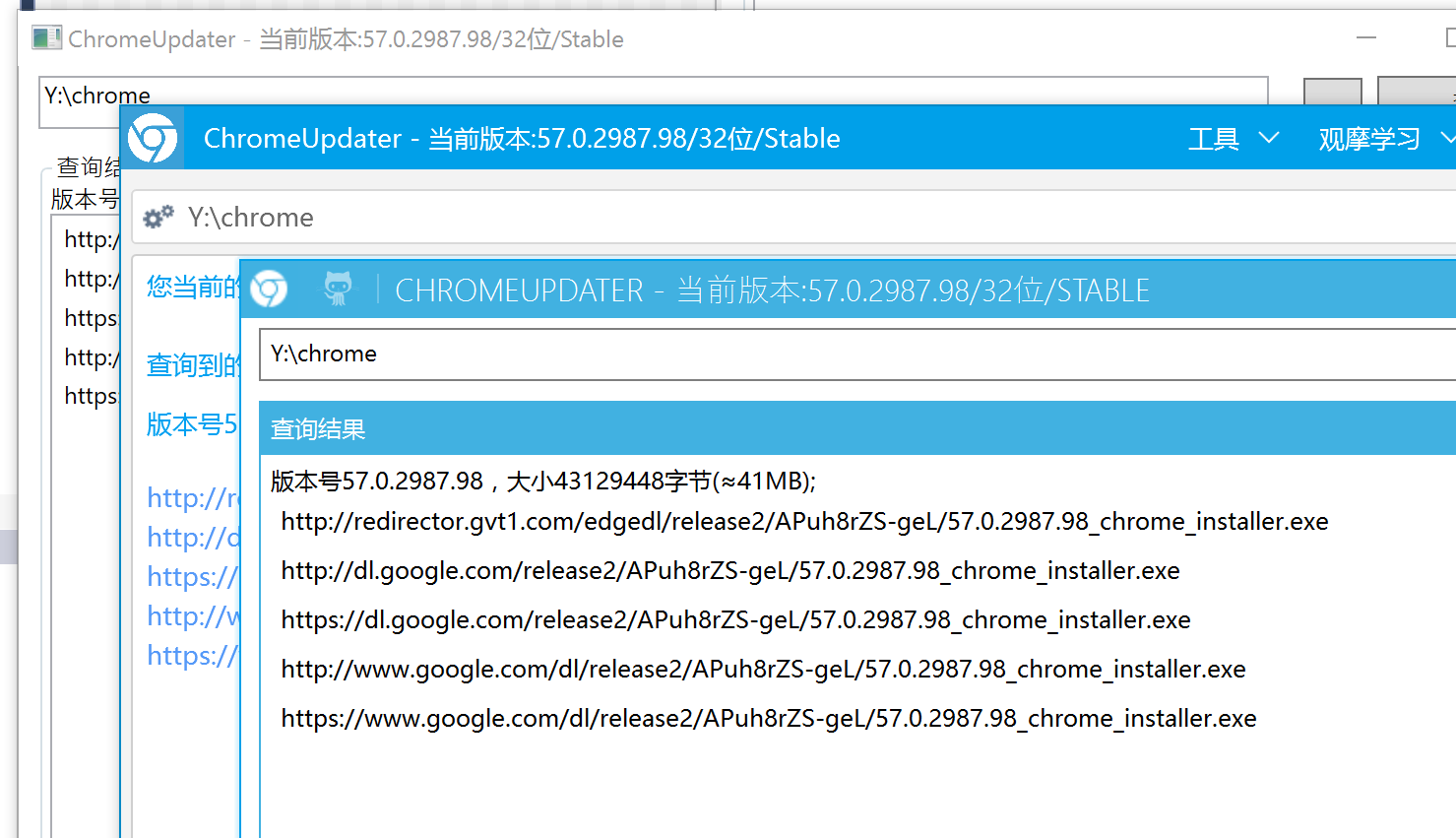1456x838 pixels.
Task: Open http://www.google.com/dl installer link
Action: coord(763,670)
